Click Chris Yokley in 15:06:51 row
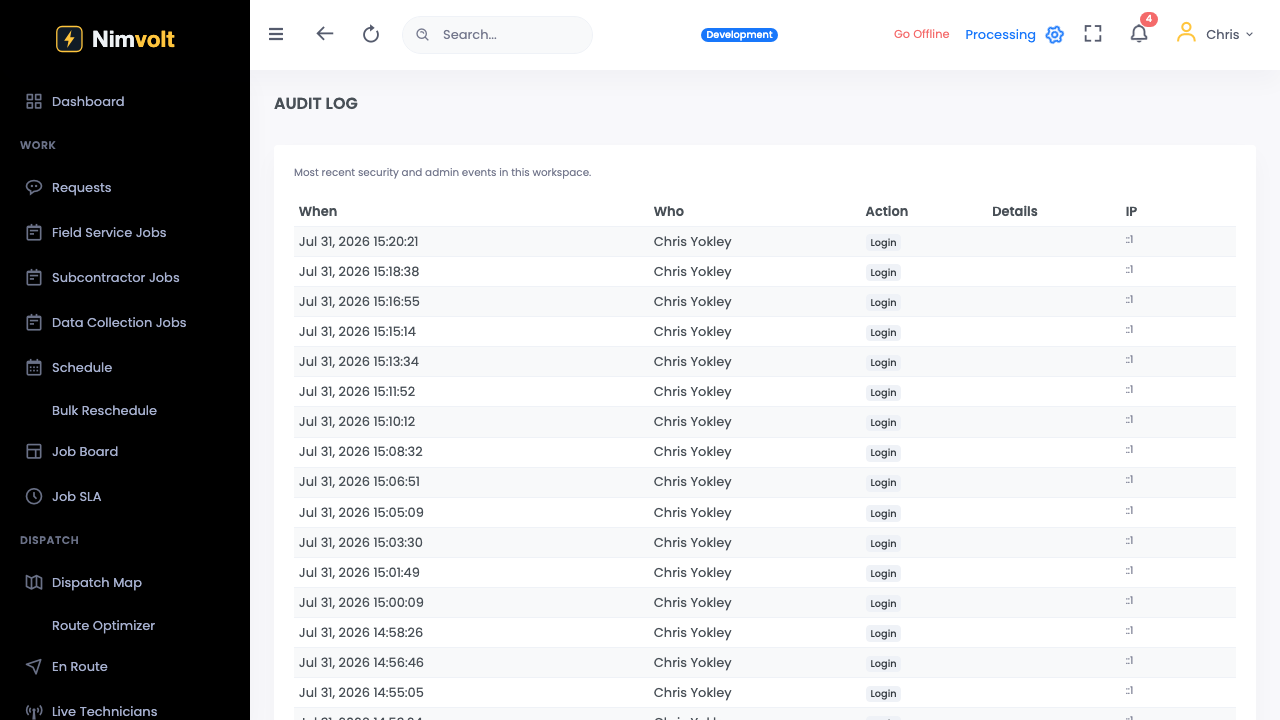1280x720 pixels. pos(692,481)
